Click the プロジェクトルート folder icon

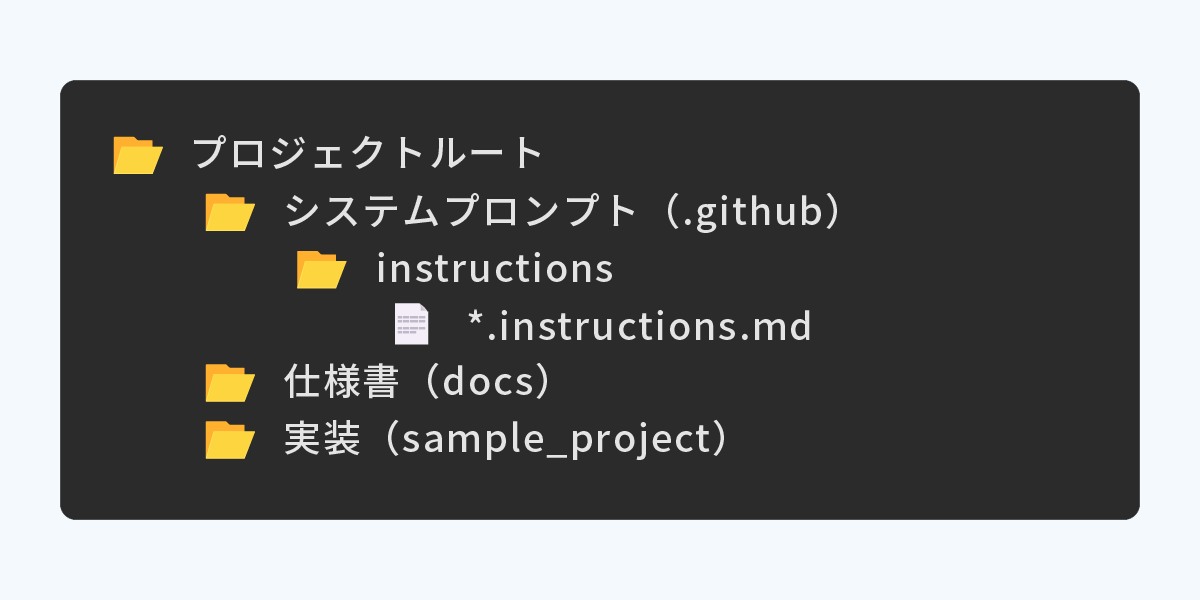[138, 155]
